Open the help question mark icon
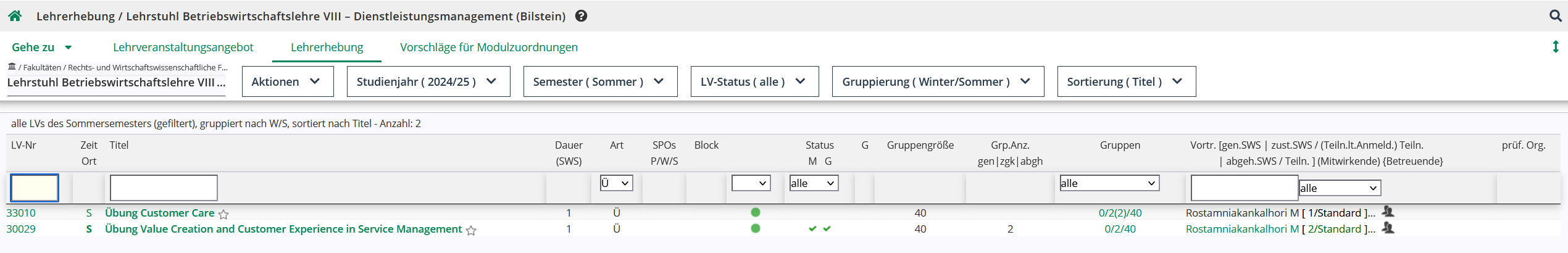This screenshot has width=1568, height=253. 581,16
